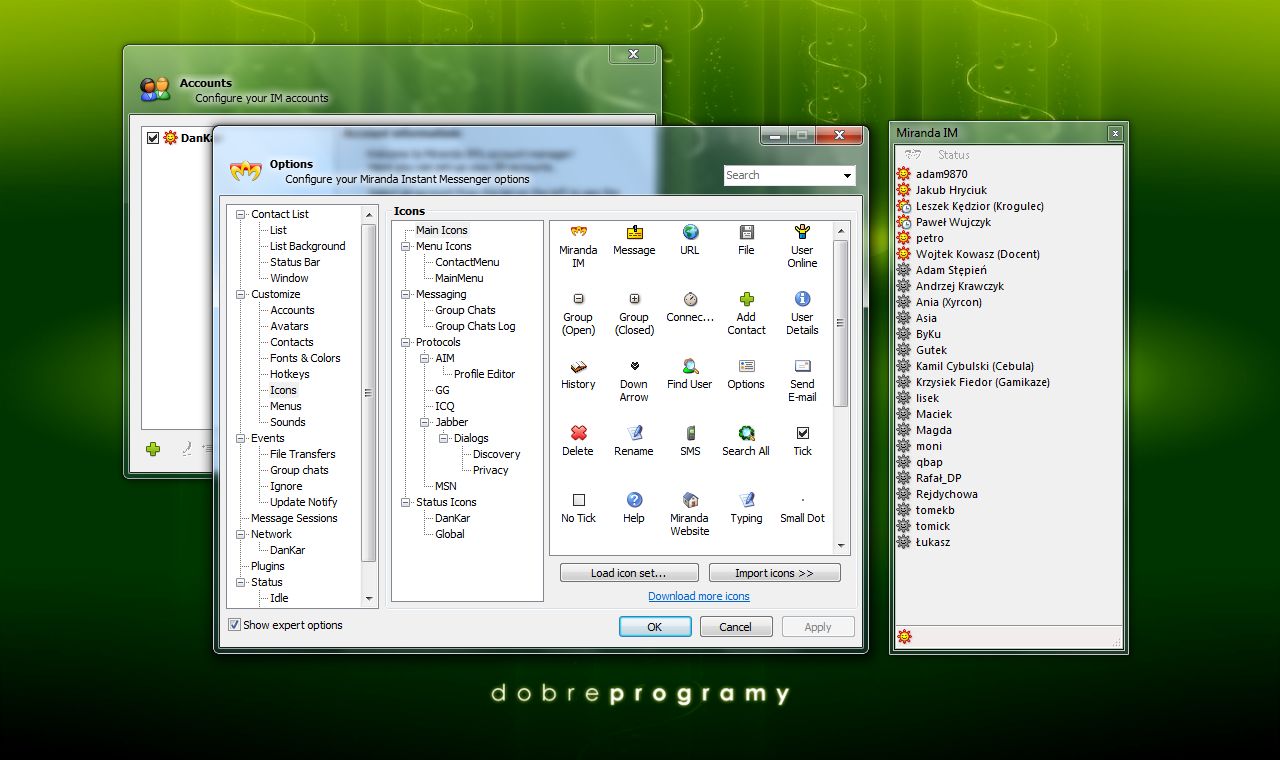The image size is (1280, 760).
Task: Select the User Online icon
Action: tap(802, 233)
